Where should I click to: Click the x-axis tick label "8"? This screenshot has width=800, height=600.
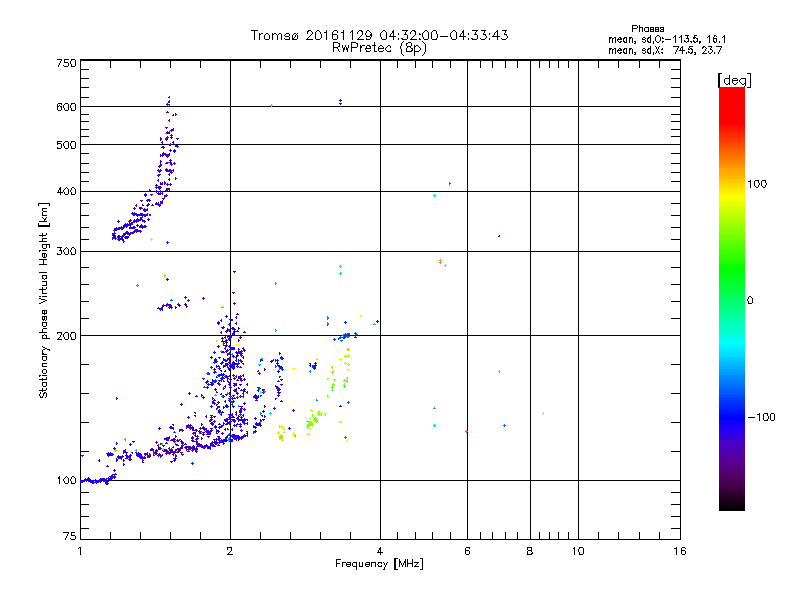click(530, 551)
